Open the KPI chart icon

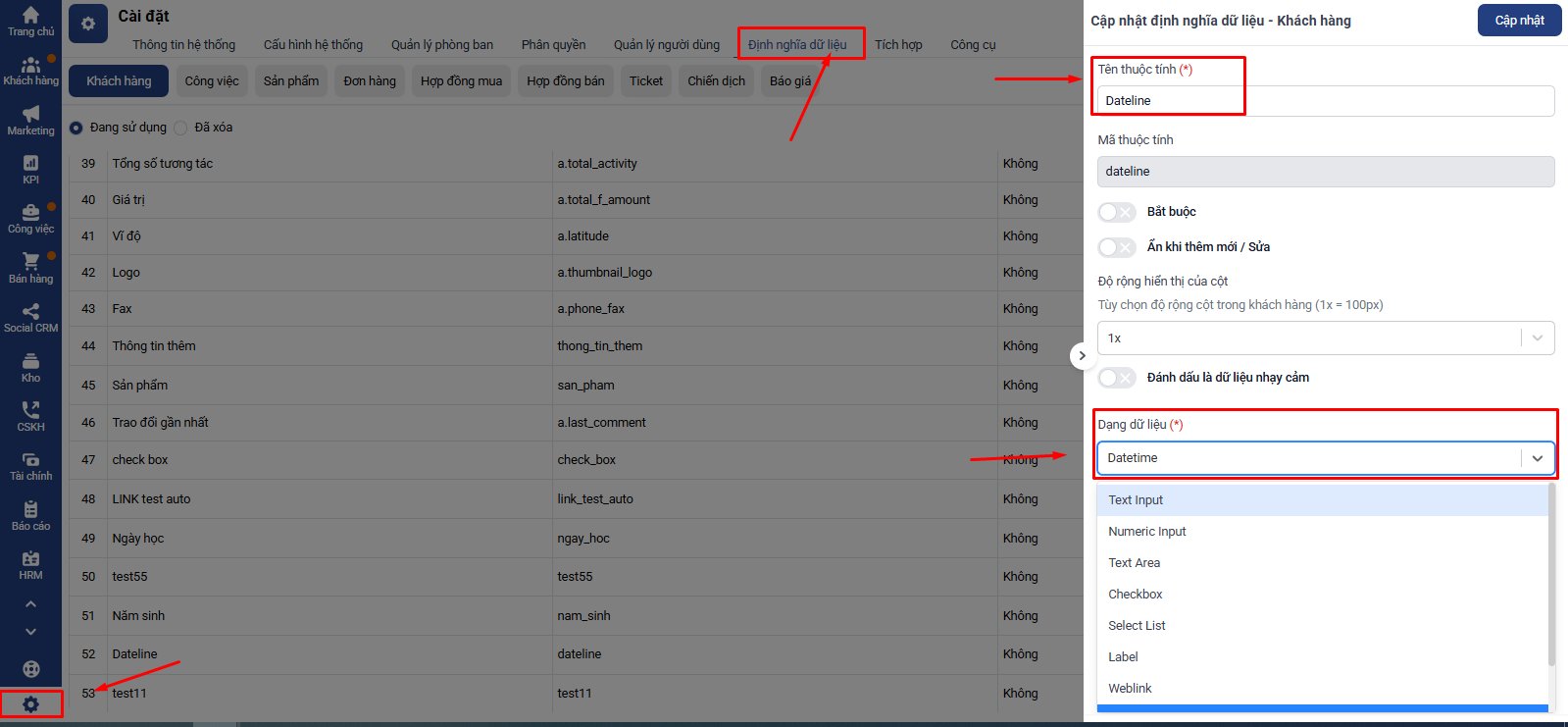(x=30, y=164)
